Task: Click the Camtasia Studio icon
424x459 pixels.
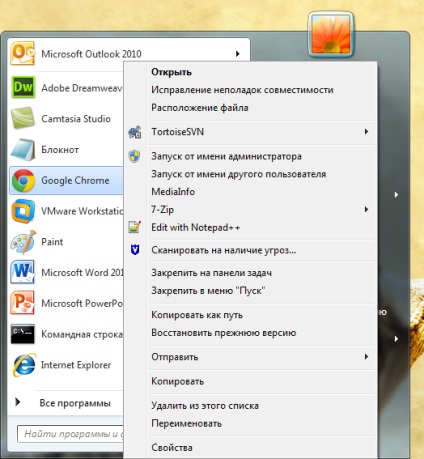Action: point(23,118)
